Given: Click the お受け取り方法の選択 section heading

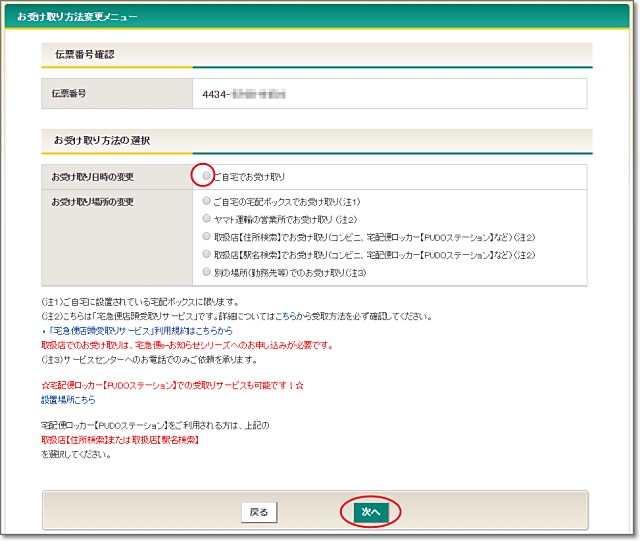Looking at the screenshot, I should [102, 140].
